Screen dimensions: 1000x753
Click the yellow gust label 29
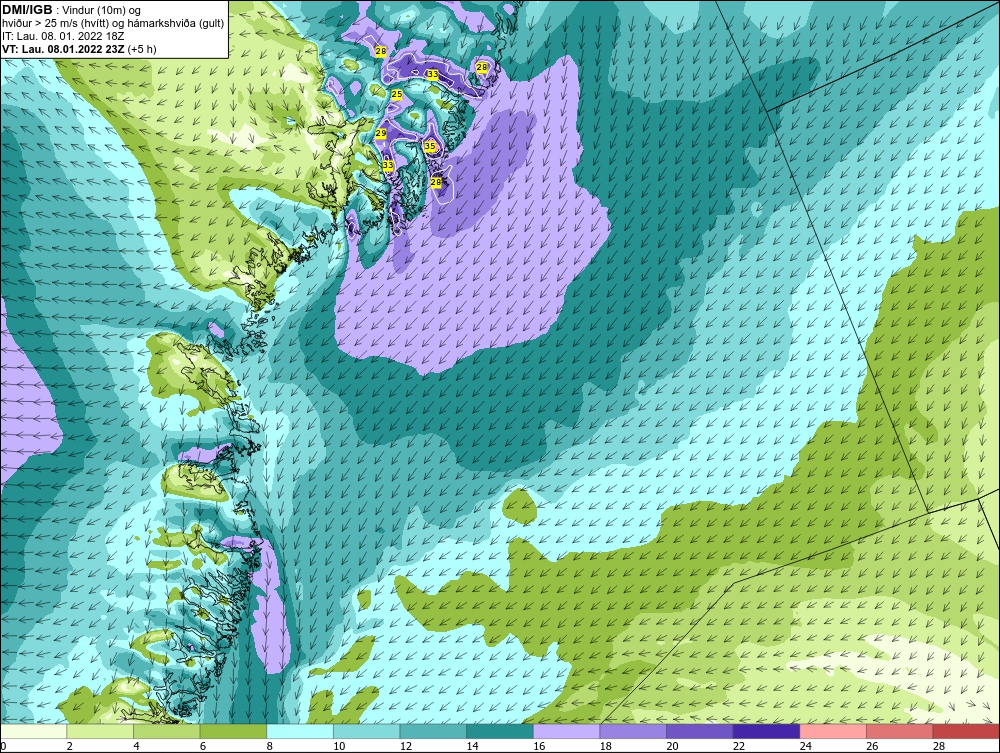tap(381, 133)
